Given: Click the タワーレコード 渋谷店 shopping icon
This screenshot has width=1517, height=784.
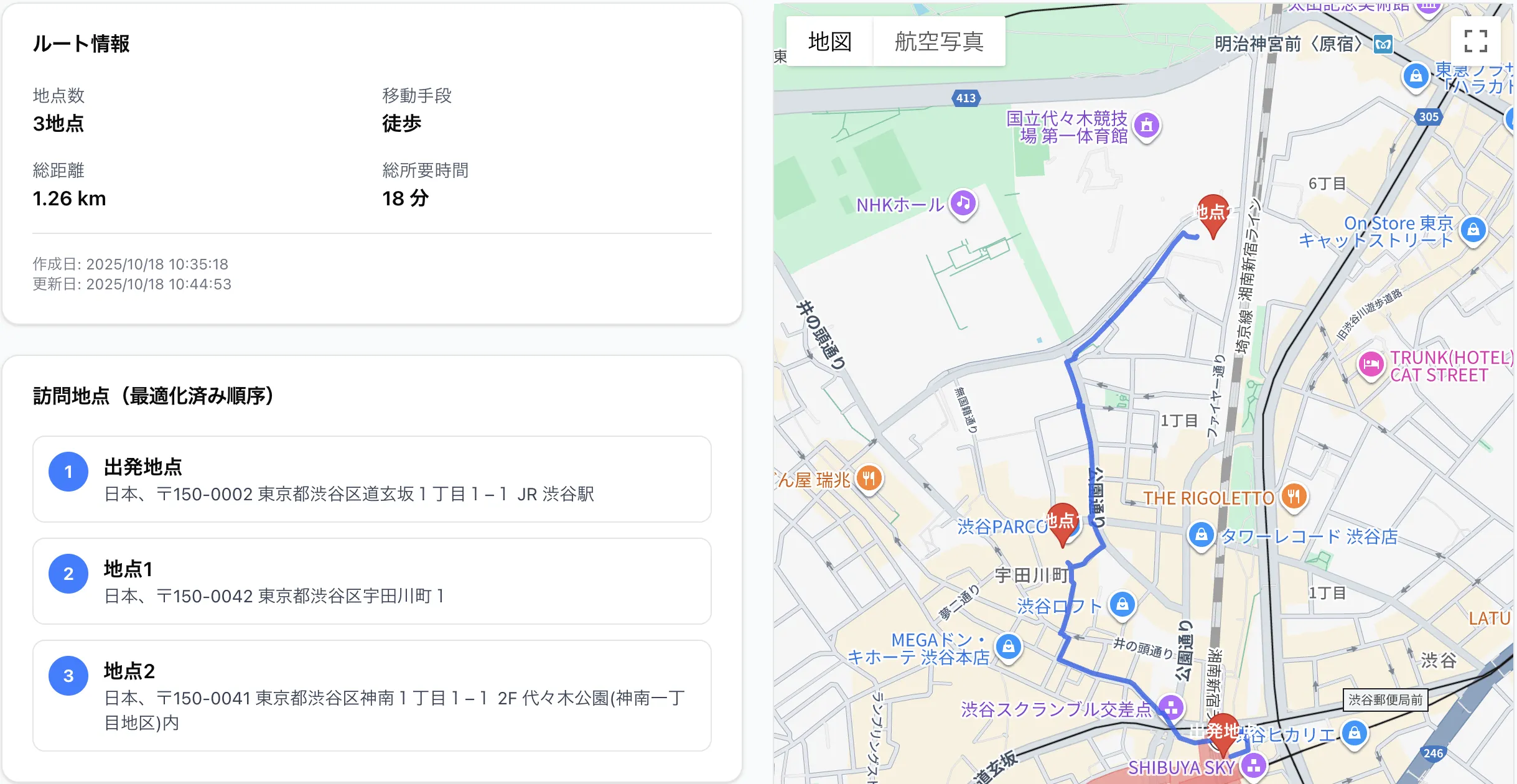Looking at the screenshot, I should click(1201, 534).
